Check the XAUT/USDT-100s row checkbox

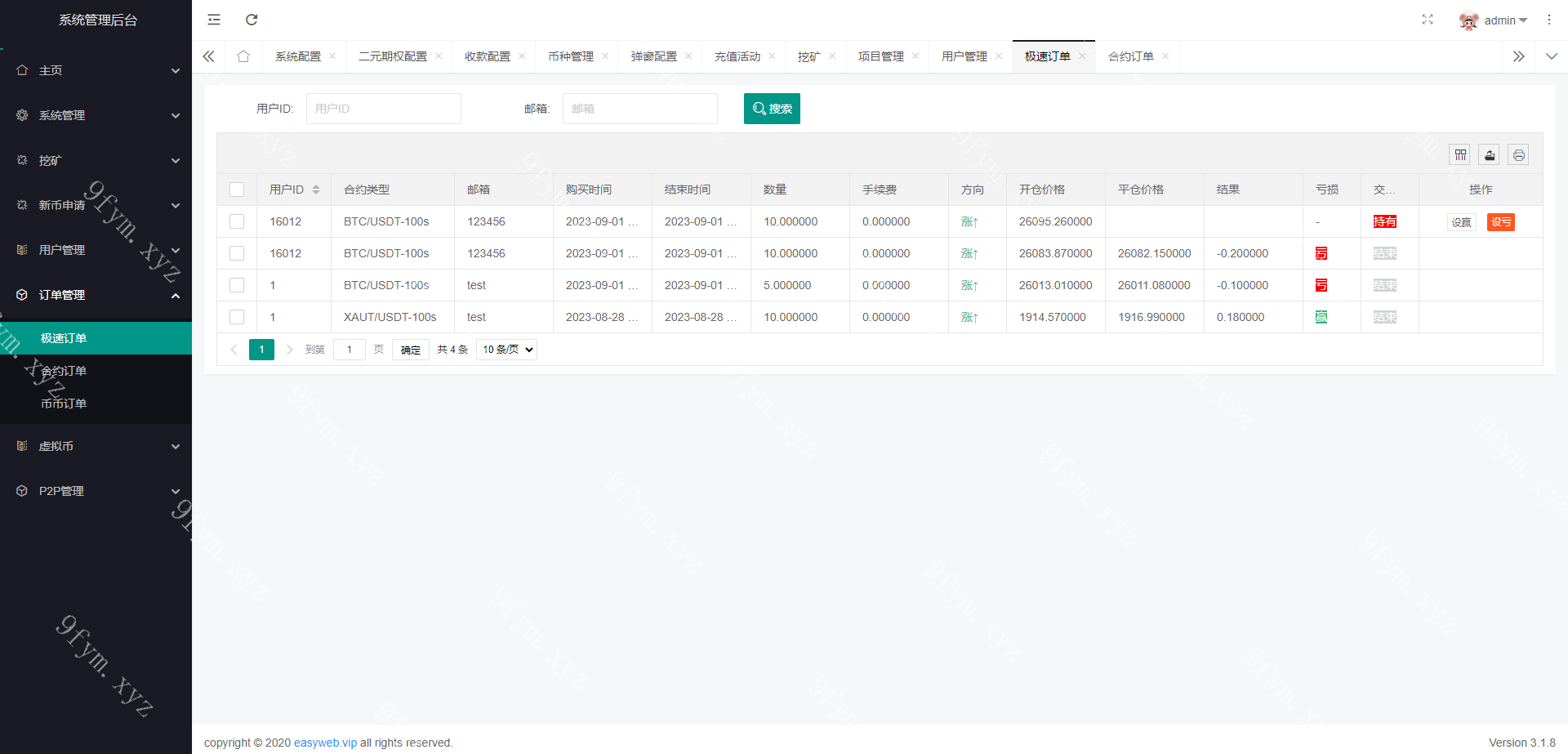237,317
